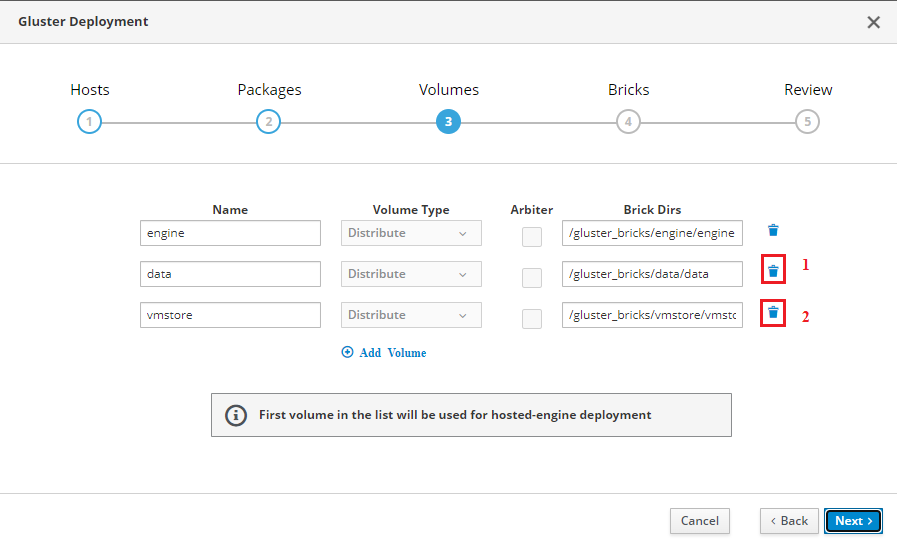
Task: Enable Arbiter checkbox for data volume
Action: [x=531, y=278]
